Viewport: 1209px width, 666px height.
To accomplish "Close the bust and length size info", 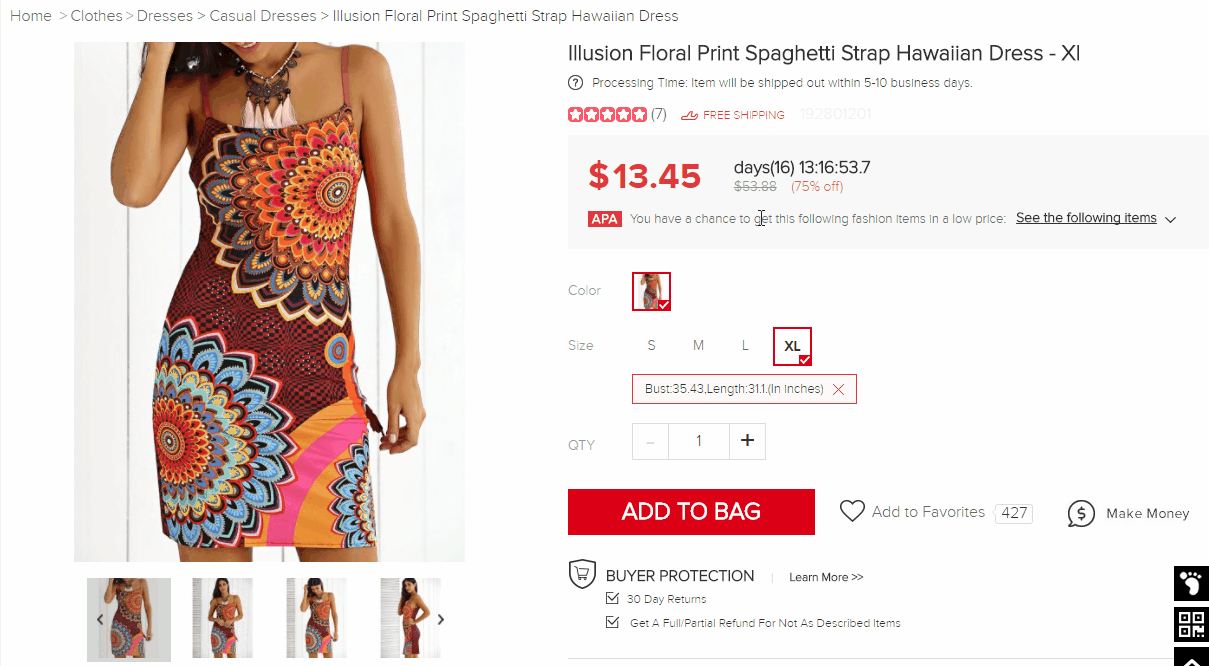I will (838, 389).
